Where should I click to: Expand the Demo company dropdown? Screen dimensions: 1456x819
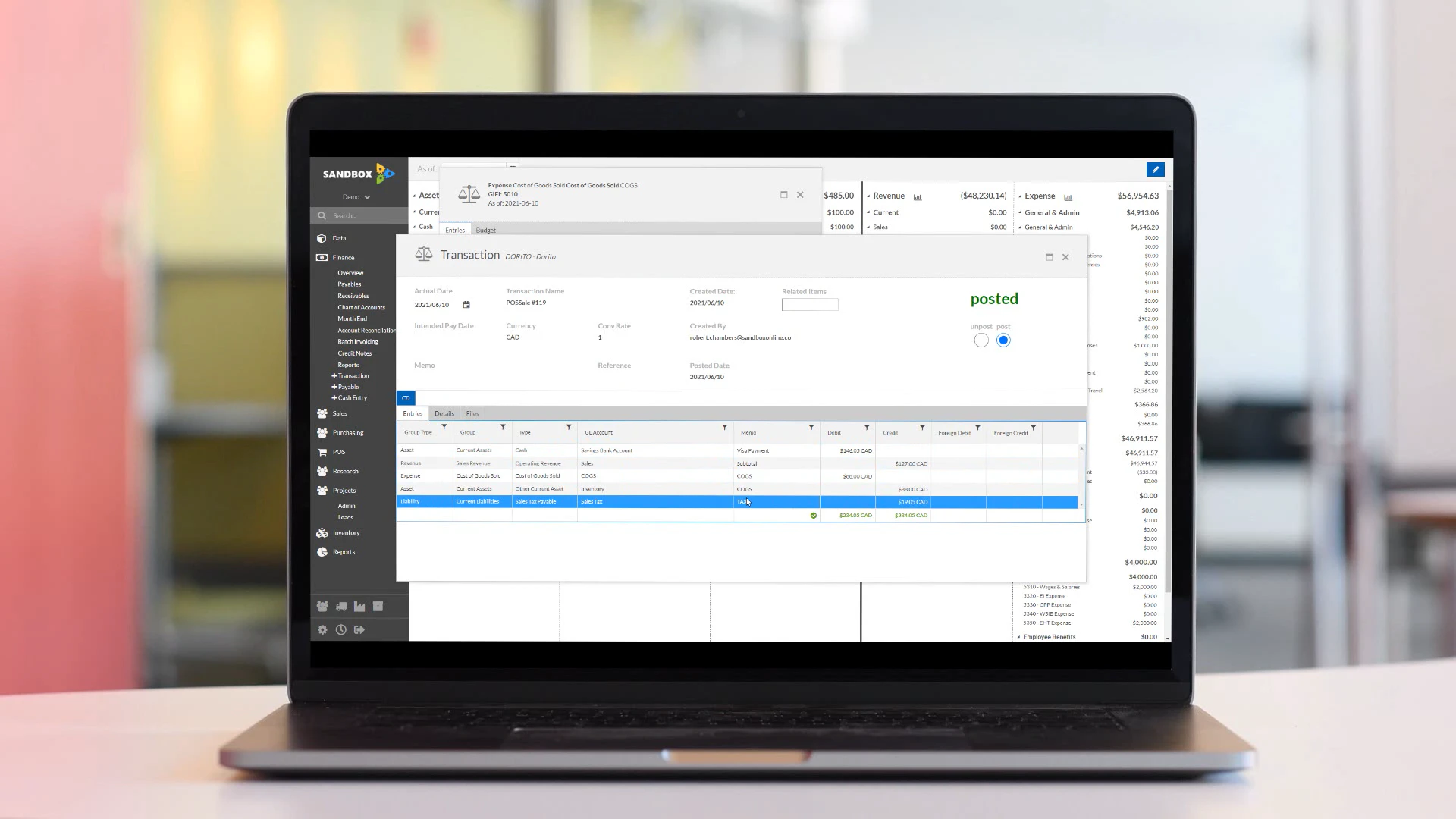pyautogui.click(x=356, y=197)
